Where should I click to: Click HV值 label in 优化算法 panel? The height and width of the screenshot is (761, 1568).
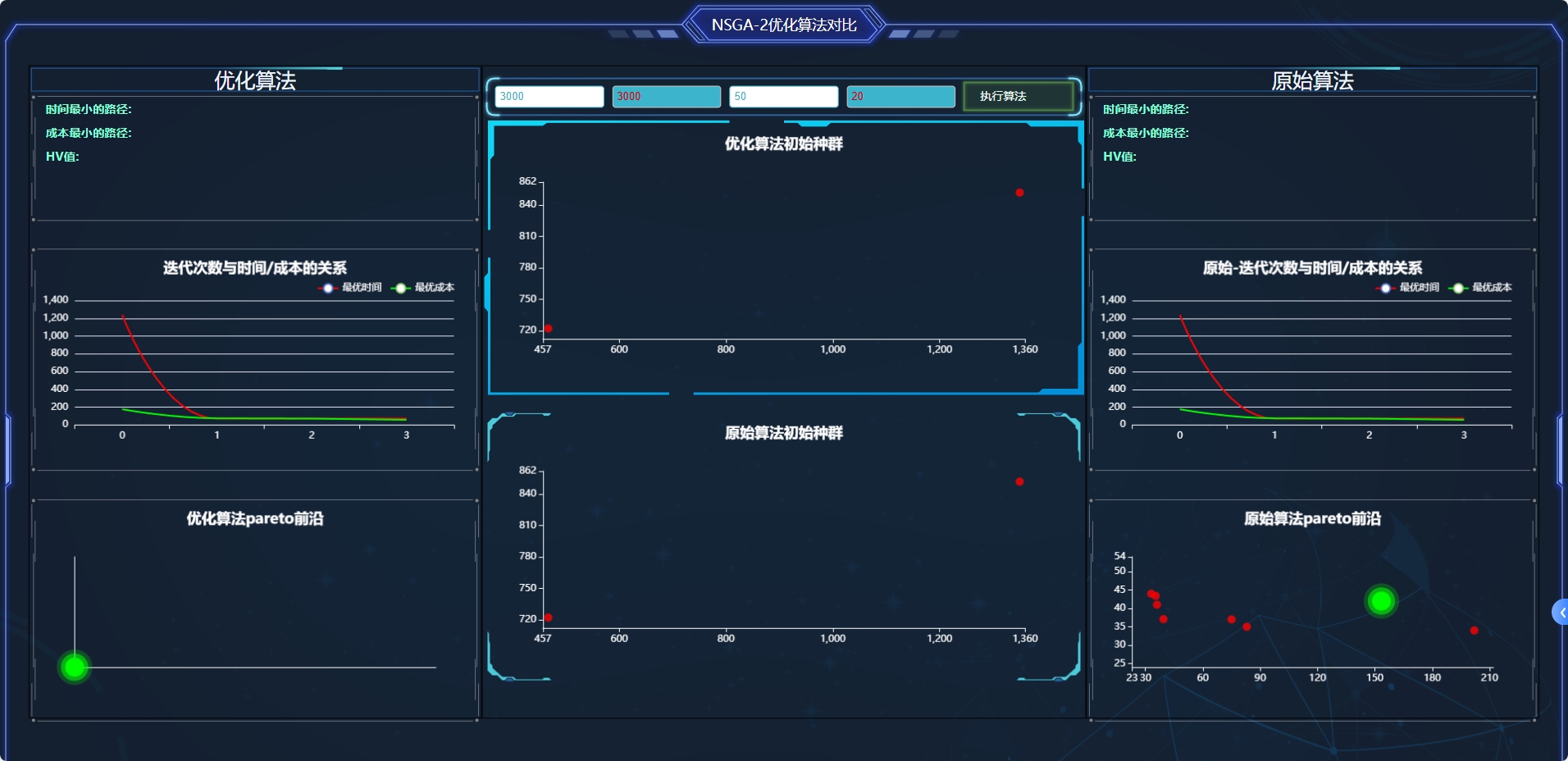point(62,157)
